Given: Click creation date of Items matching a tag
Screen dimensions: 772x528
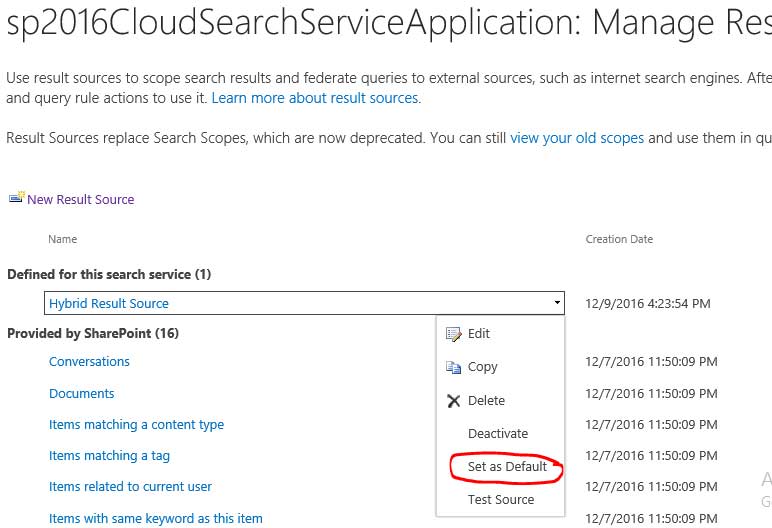Looking at the screenshot, I should [x=651, y=456].
